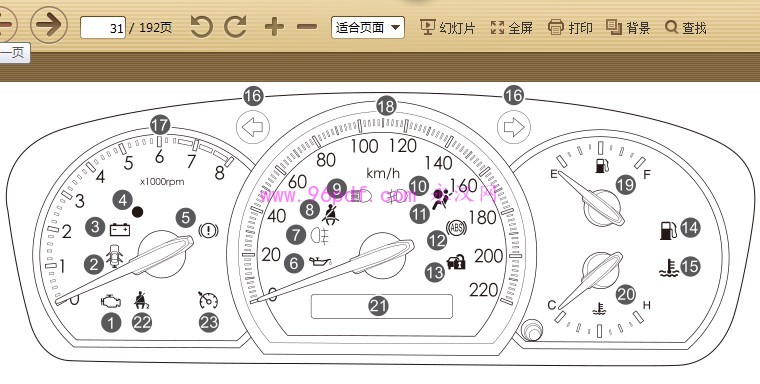Open the 适合页面 zoom dropdown

click(367, 27)
